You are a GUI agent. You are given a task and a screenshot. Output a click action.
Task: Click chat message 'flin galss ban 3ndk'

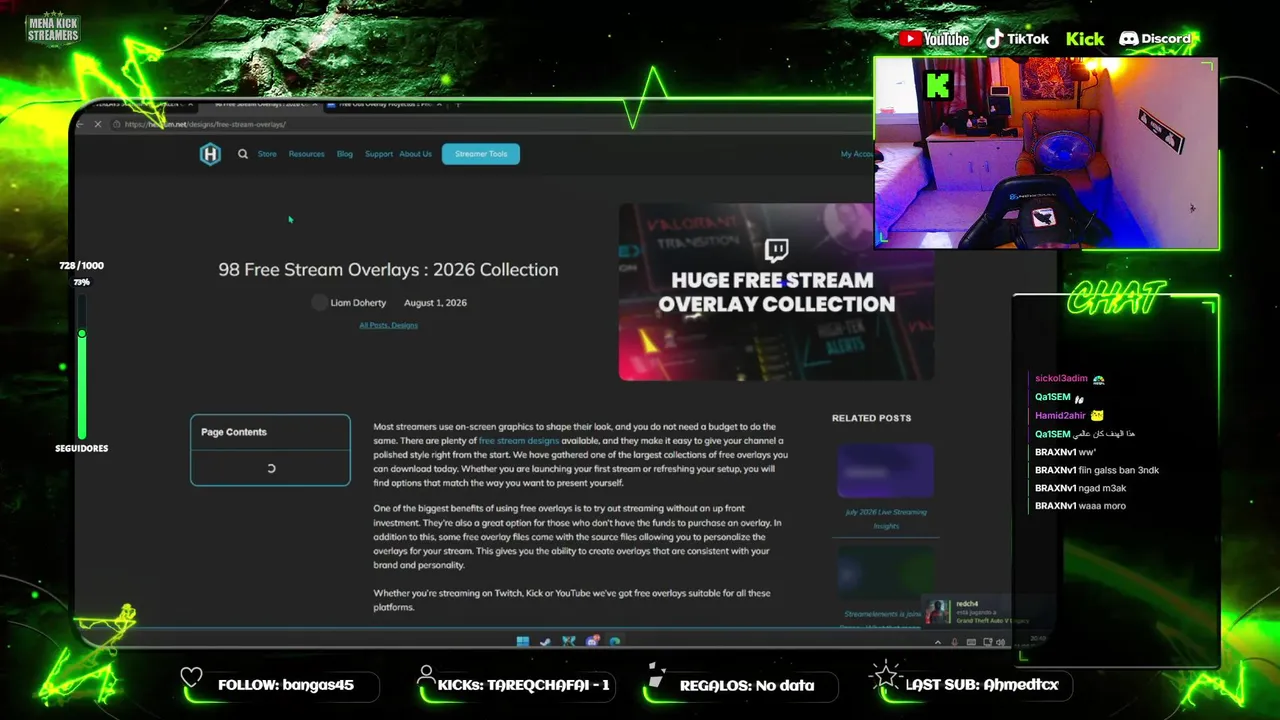tap(1119, 470)
